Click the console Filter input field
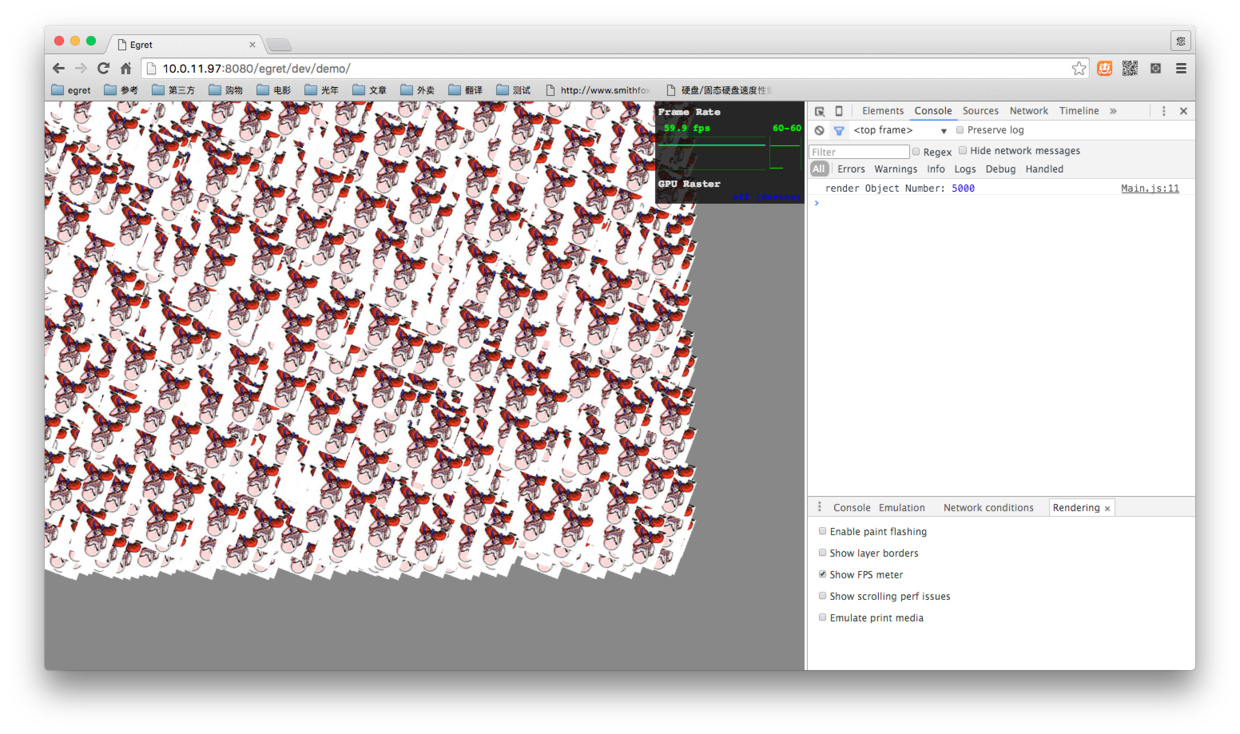The height and width of the screenshot is (734, 1240). point(859,152)
